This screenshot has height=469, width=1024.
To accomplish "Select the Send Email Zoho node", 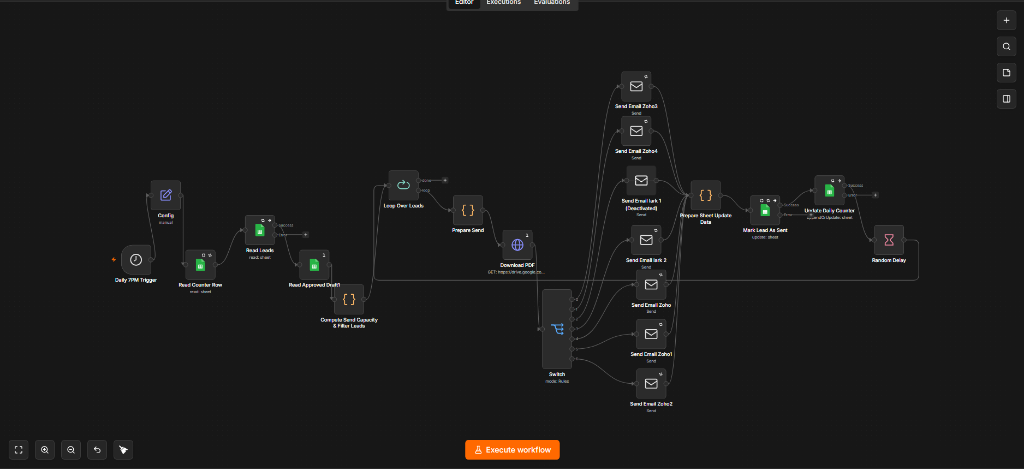I will [651, 285].
